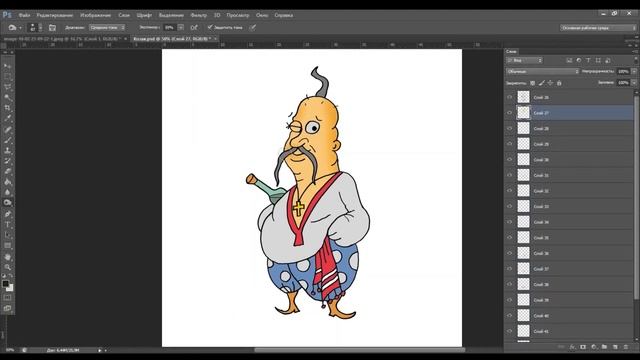Open the Фильтр menu
640x360 pixels.
click(199, 15)
